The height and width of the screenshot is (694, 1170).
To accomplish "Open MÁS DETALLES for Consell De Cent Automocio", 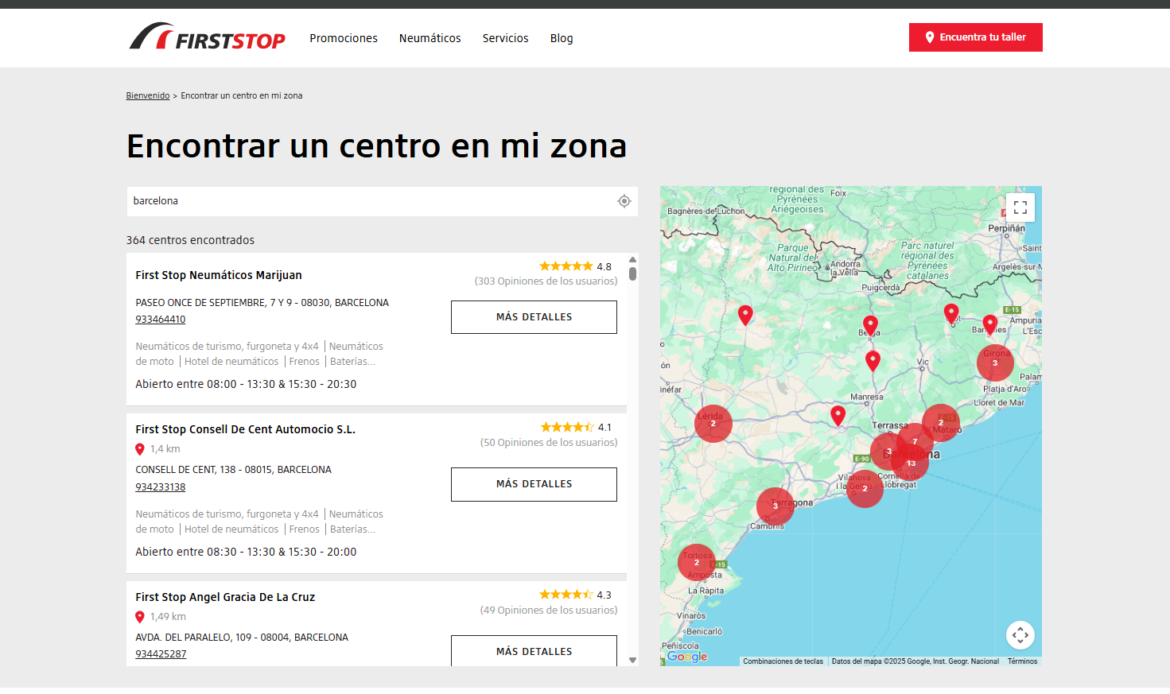I will (x=534, y=484).
